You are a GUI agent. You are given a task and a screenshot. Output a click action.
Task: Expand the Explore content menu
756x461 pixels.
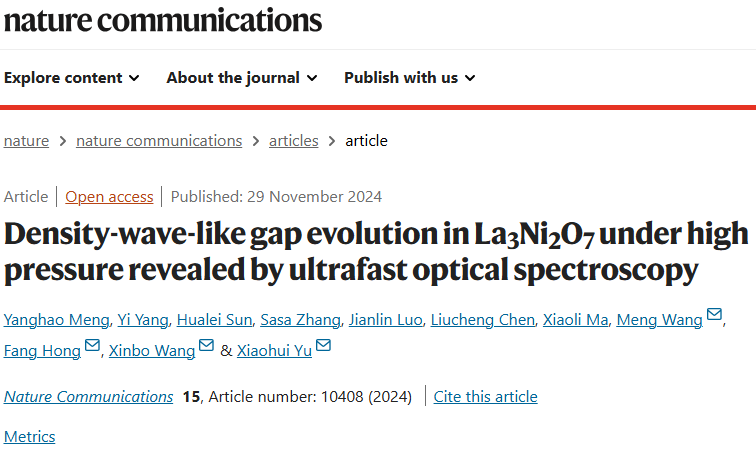click(72, 78)
